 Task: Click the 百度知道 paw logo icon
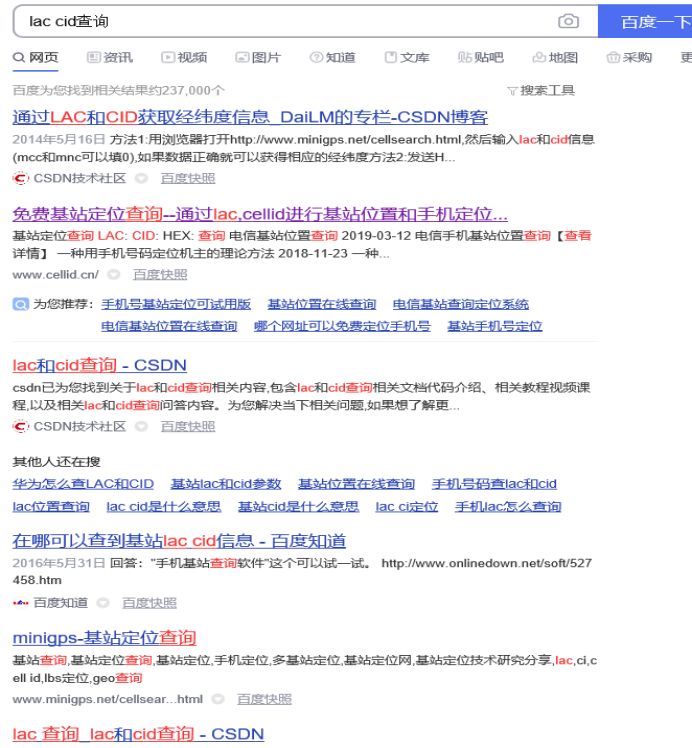(21, 603)
